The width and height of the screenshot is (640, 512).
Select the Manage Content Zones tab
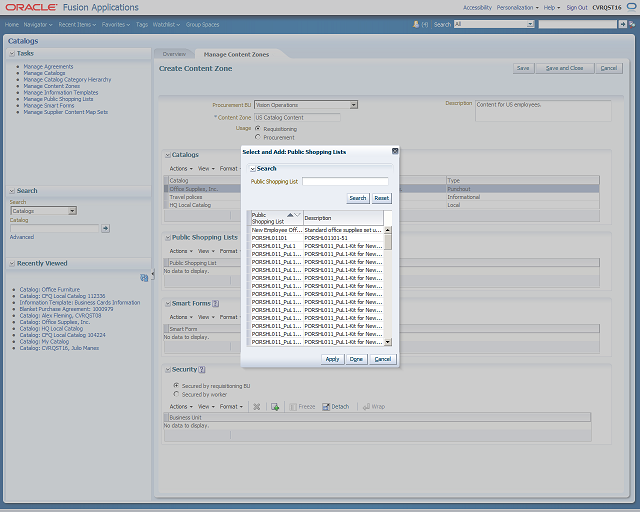coord(236,54)
